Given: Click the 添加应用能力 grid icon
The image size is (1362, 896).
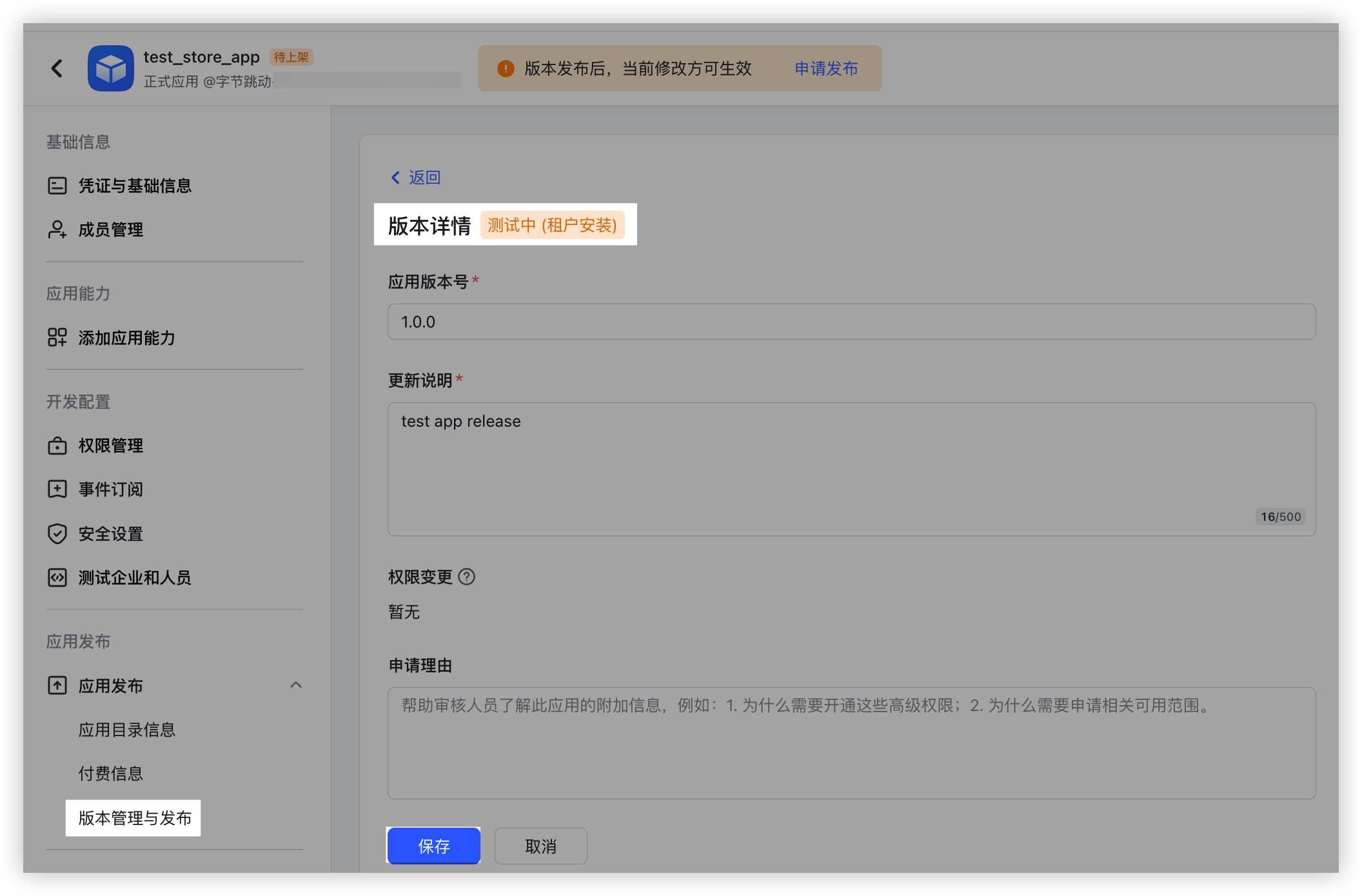Looking at the screenshot, I should click(x=57, y=337).
